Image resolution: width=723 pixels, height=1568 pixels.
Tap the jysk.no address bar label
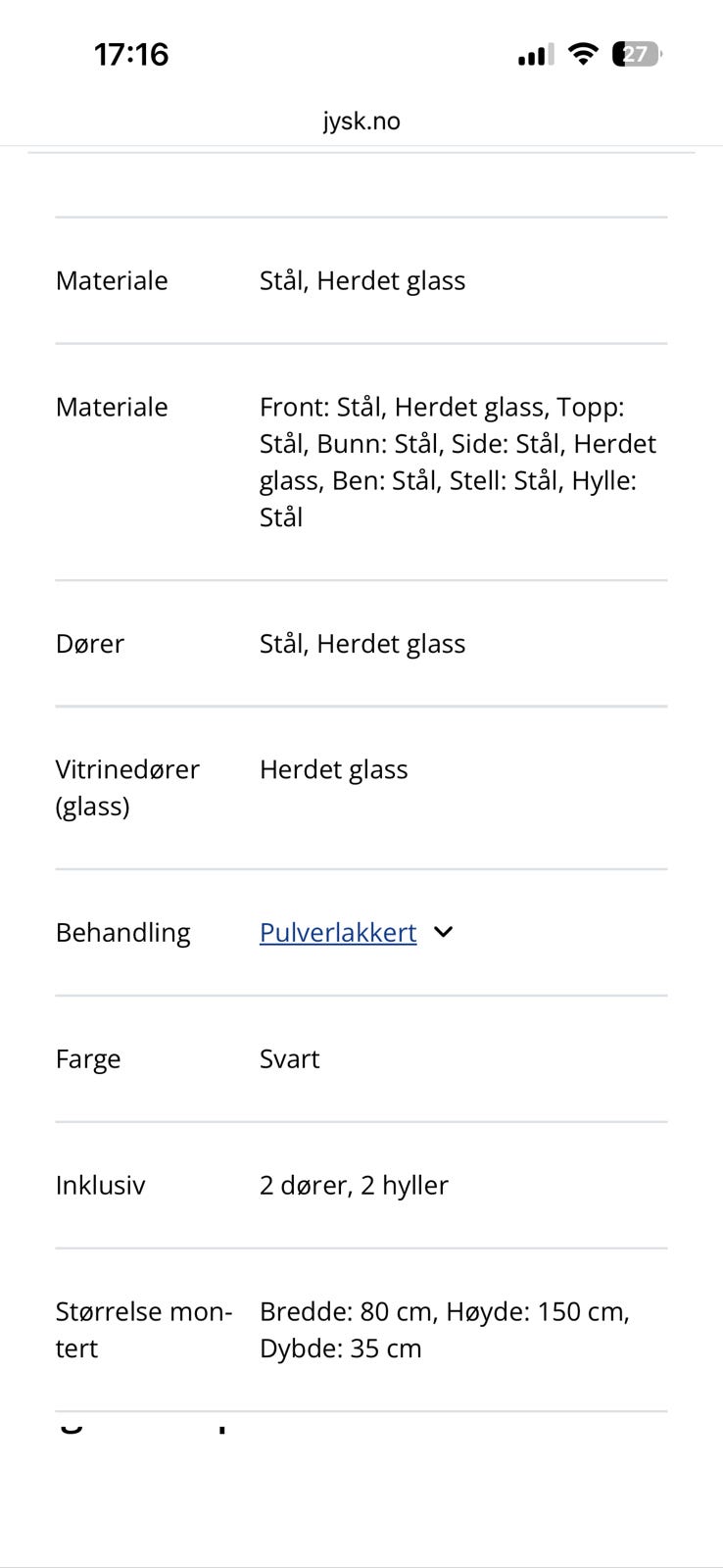coord(361,121)
